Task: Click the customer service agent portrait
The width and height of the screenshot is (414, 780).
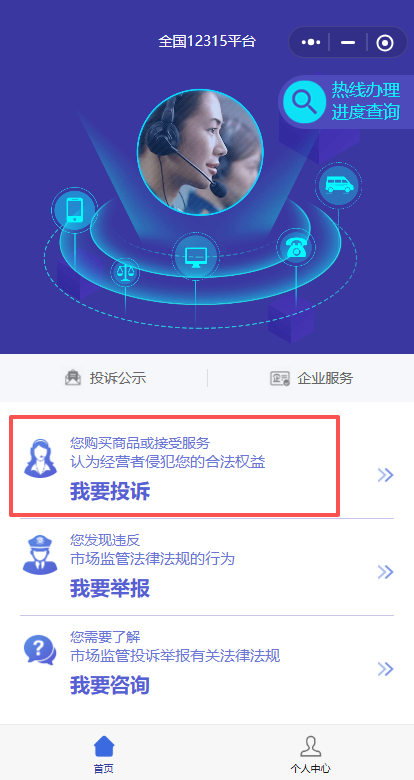Action: 200,153
